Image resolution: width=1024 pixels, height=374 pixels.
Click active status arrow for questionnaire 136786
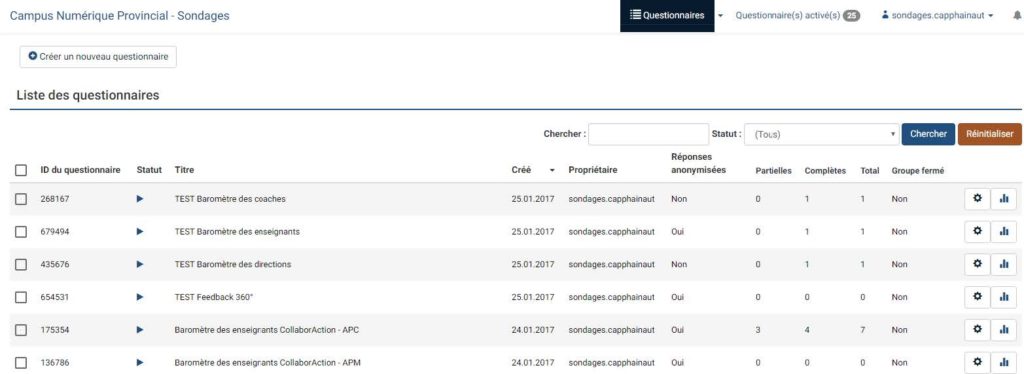[140, 362]
